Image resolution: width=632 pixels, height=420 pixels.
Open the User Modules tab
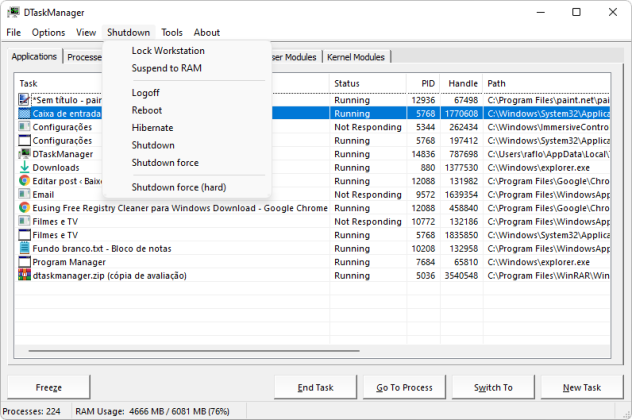click(x=295, y=57)
